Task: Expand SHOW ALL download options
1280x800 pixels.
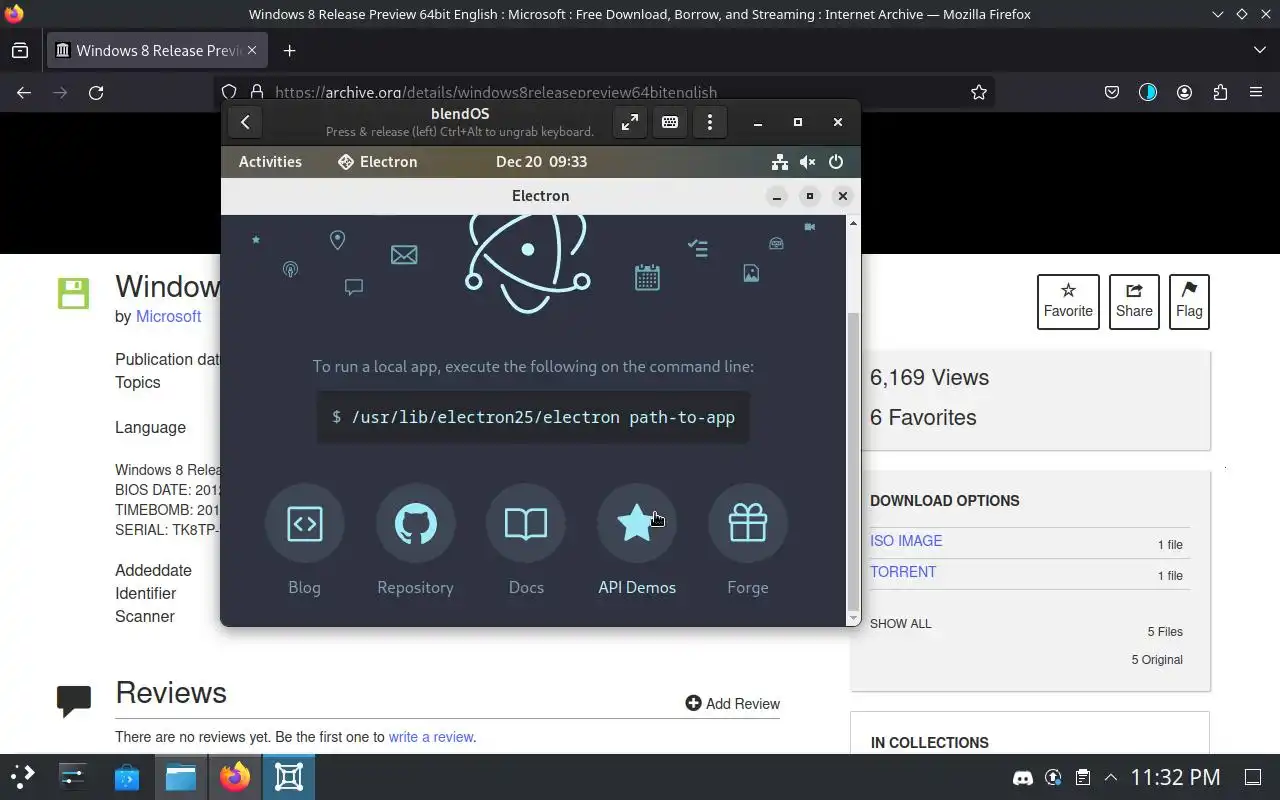Action: [900, 624]
